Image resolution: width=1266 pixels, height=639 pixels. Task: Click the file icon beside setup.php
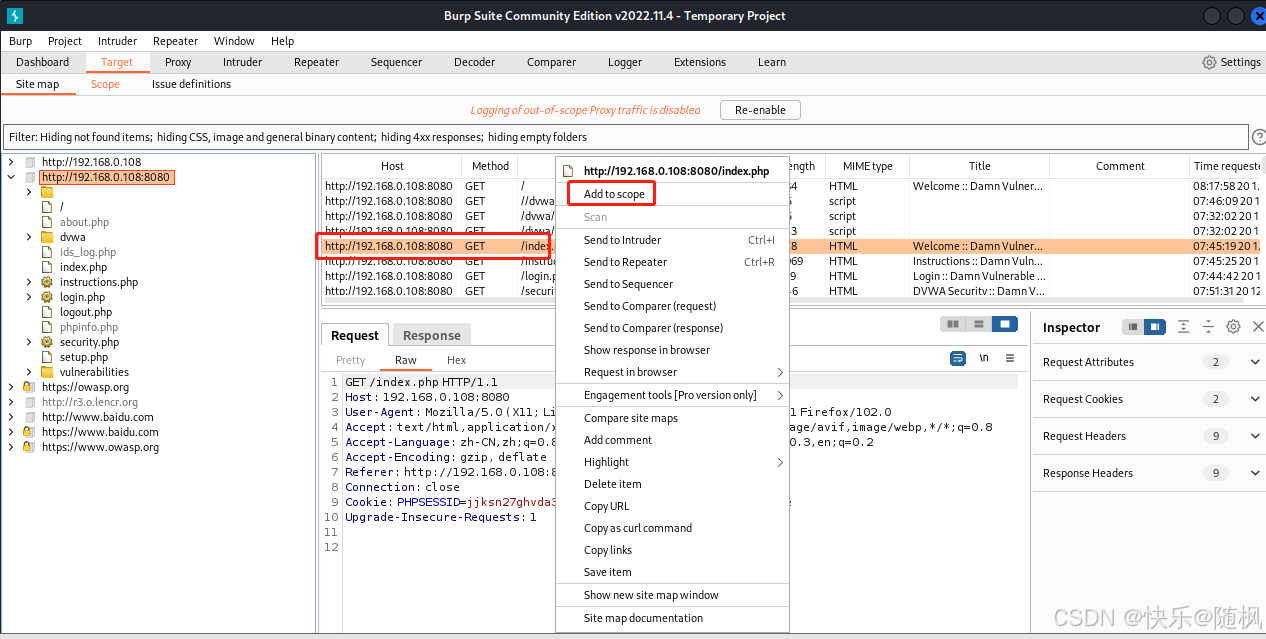point(46,357)
